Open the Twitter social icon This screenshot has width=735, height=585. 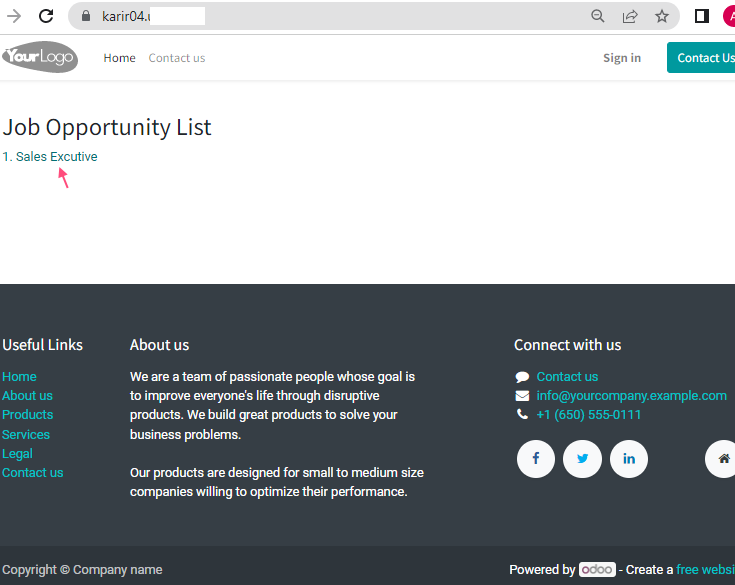pos(582,458)
